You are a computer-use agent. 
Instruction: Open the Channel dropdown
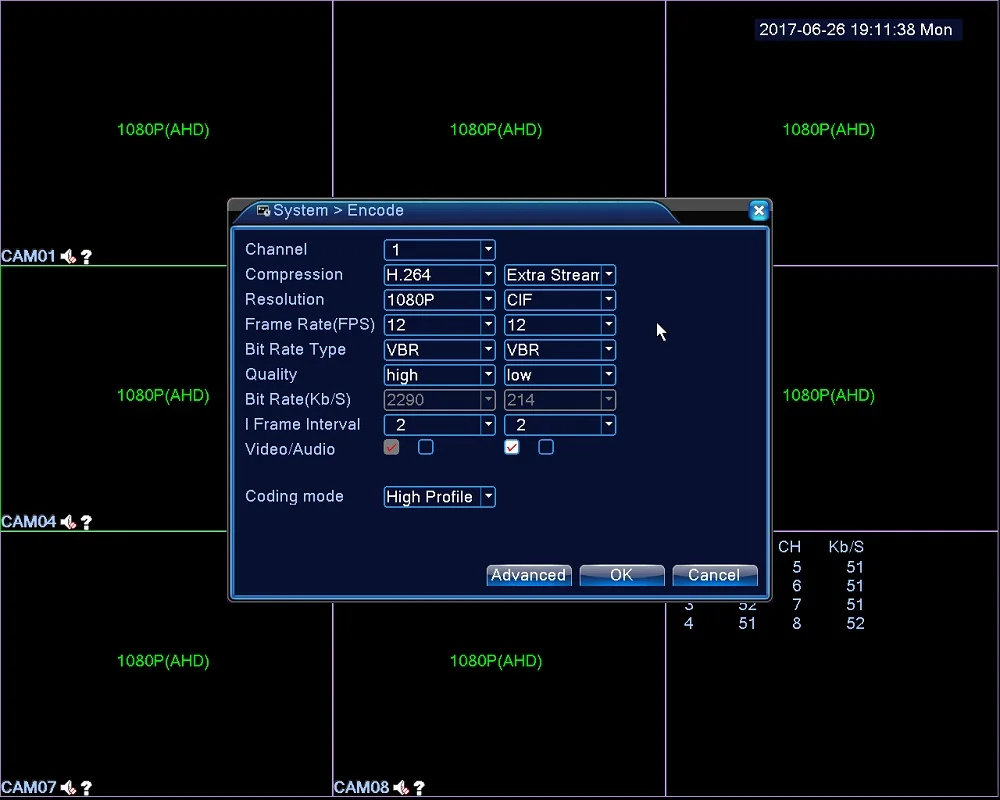(x=439, y=249)
